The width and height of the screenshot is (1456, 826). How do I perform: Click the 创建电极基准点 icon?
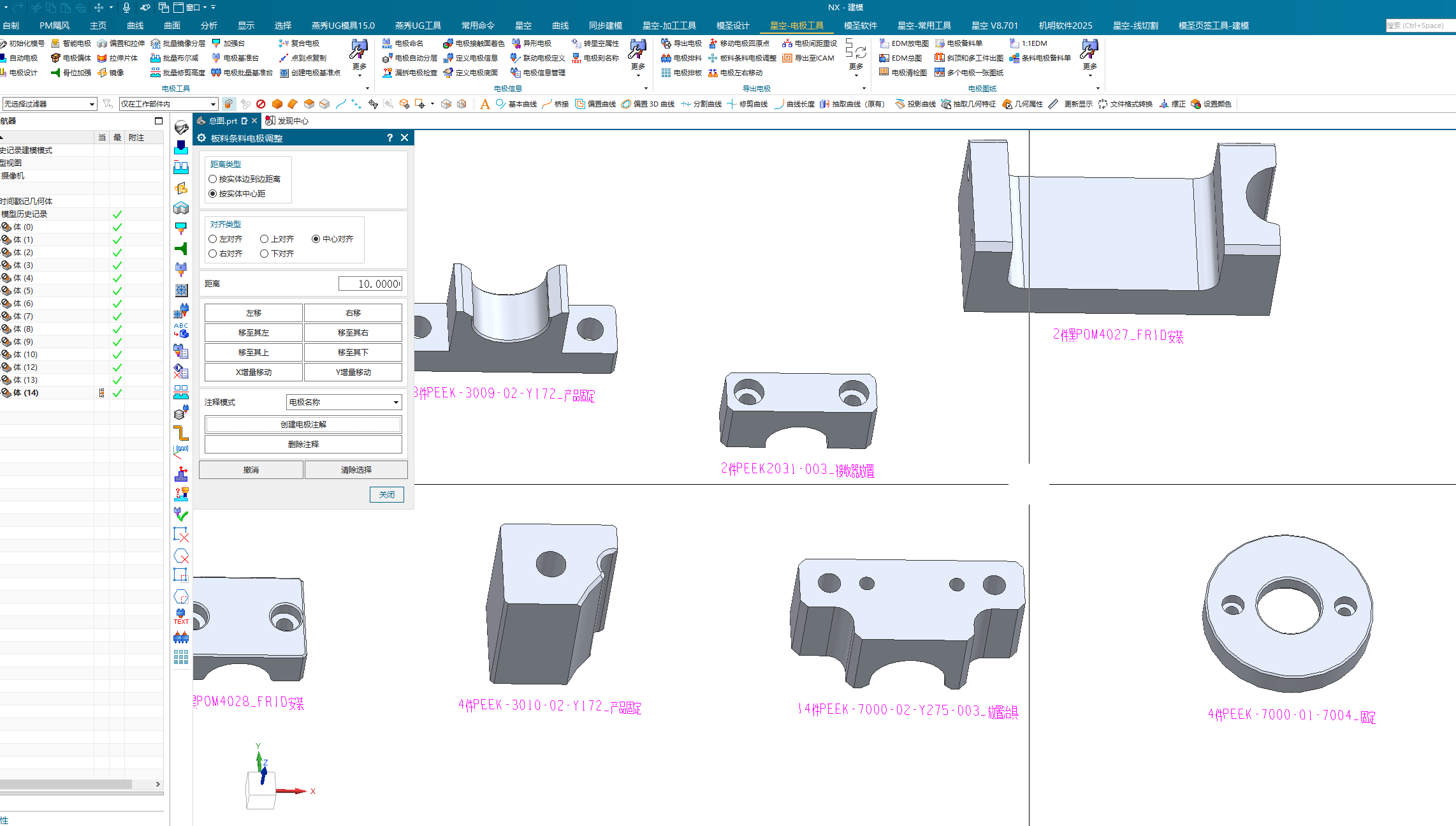[284, 73]
